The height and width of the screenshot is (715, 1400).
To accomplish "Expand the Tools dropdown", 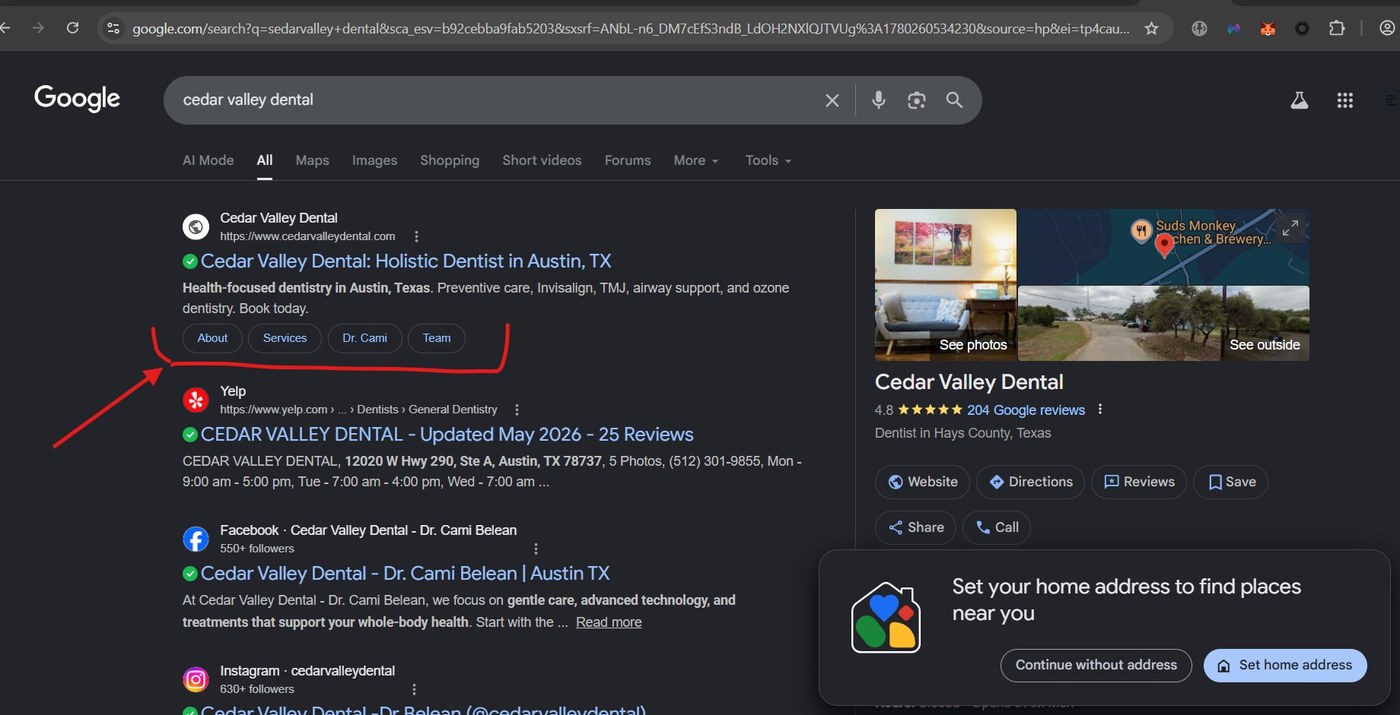I will tap(768, 160).
